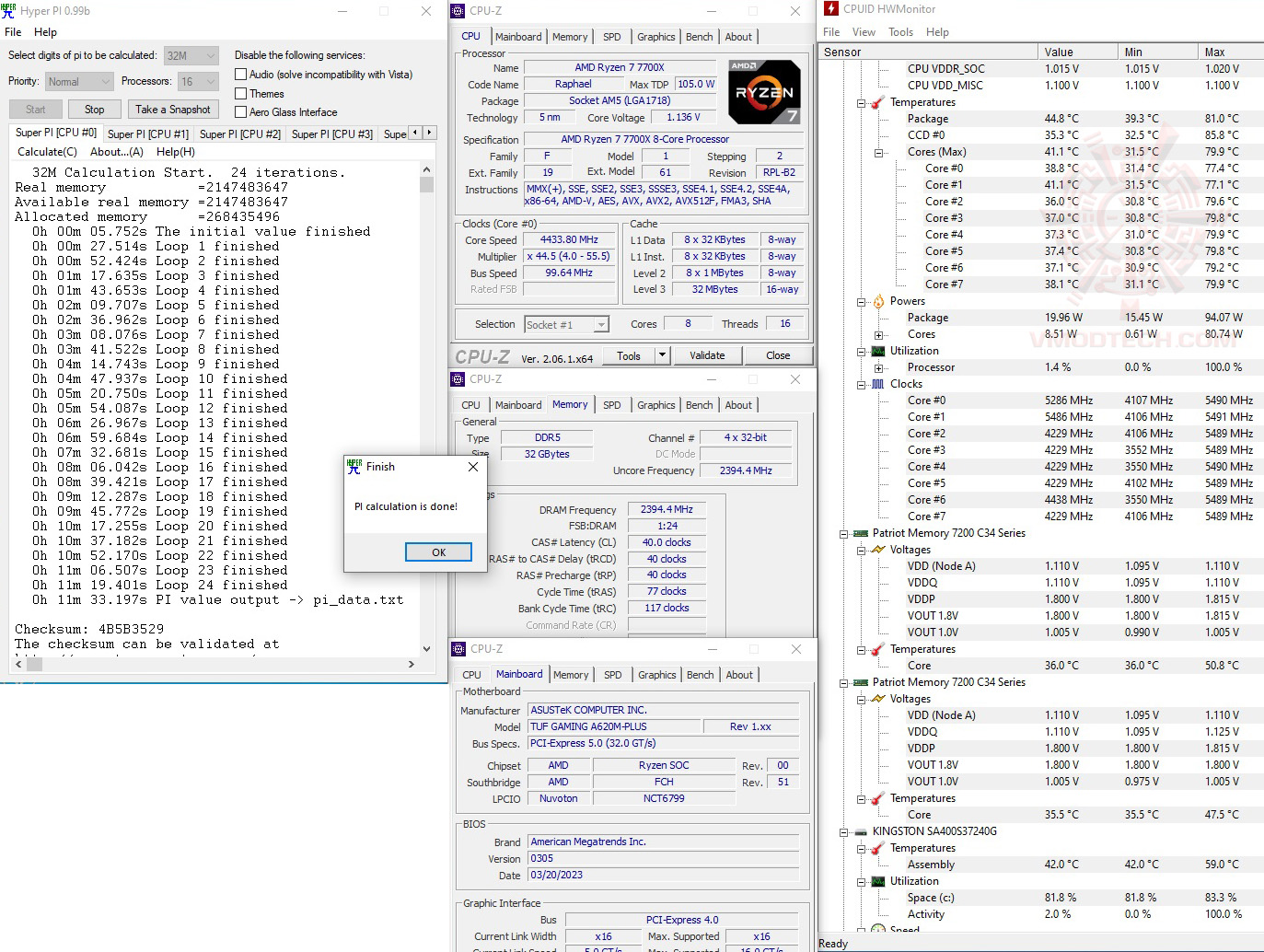Open Calculate(C) menu in Hyper PI
The height and width of the screenshot is (952, 1264).
click(48, 152)
